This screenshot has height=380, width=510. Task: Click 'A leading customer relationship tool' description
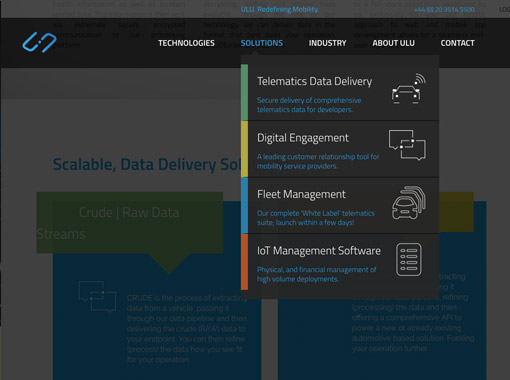[x=318, y=161]
